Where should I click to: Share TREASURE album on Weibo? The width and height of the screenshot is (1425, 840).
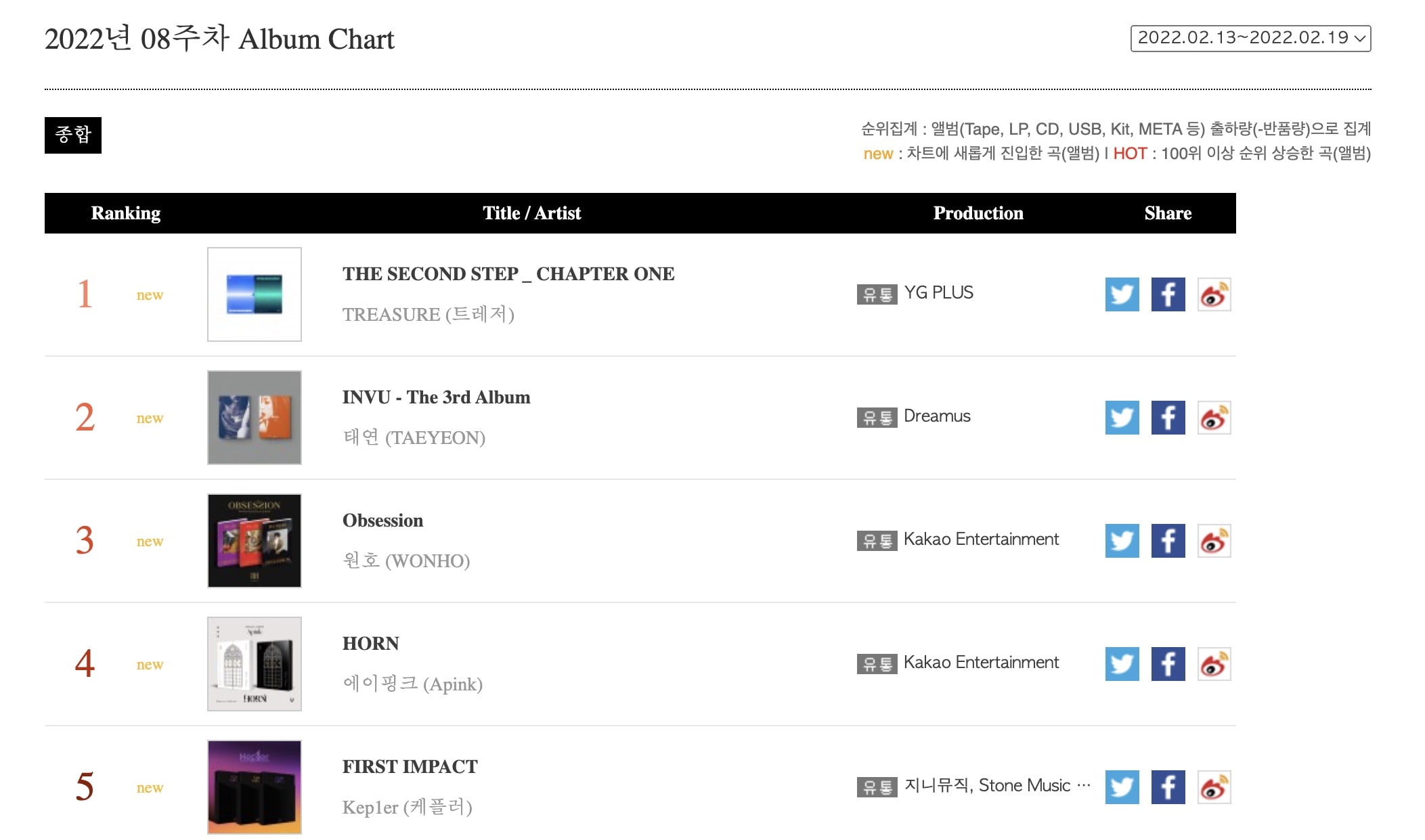tap(1214, 294)
